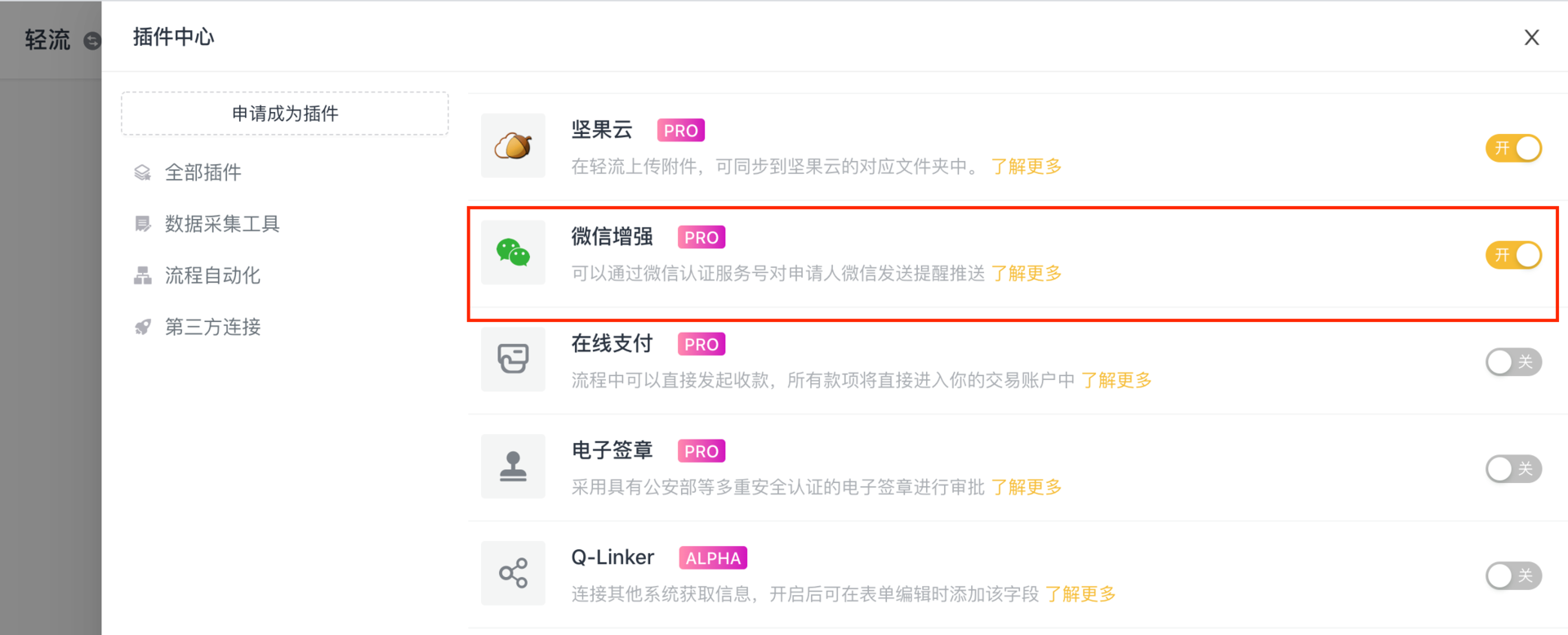The width and height of the screenshot is (1568, 635).
Task: Open 了解更多 link for 坚果云
Action: [x=1027, y=167]
